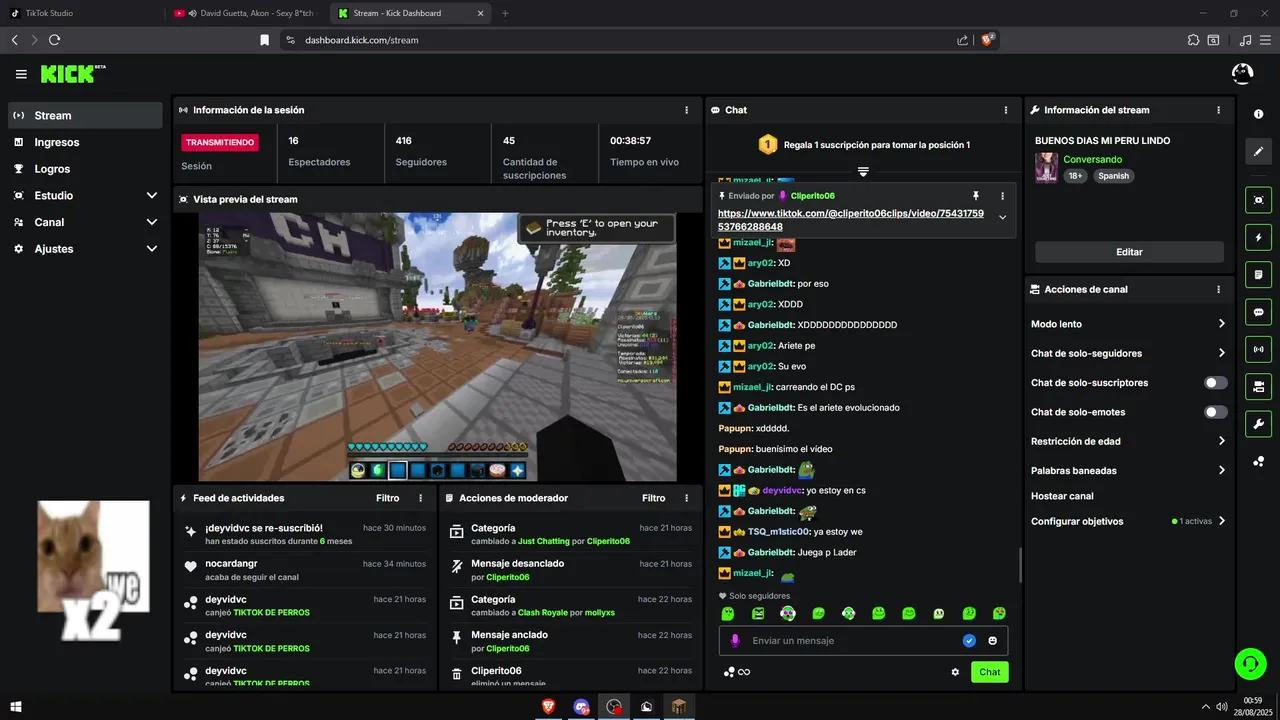Open three-dot menu of Chat panel

(x=1006, y=110)
